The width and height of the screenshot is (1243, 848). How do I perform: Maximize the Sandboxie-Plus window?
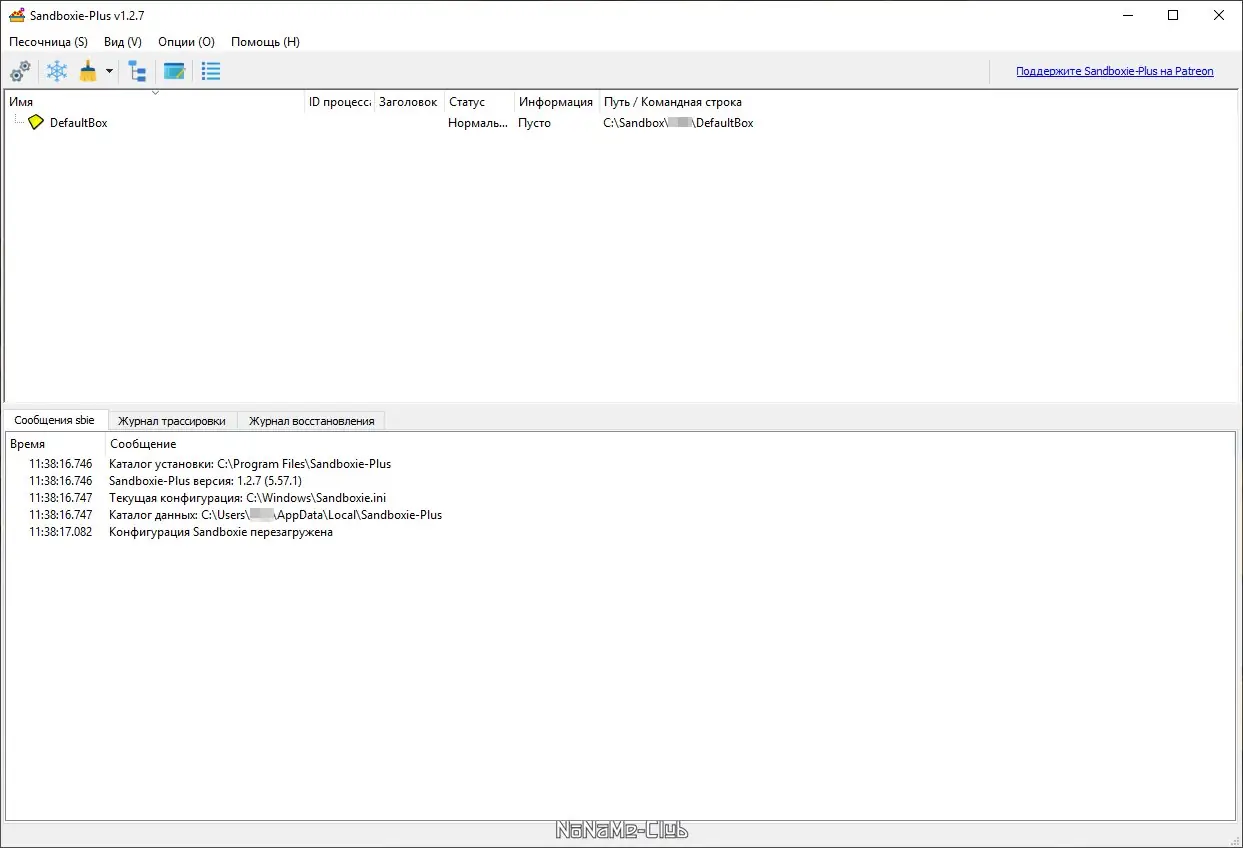(1173, 15)
